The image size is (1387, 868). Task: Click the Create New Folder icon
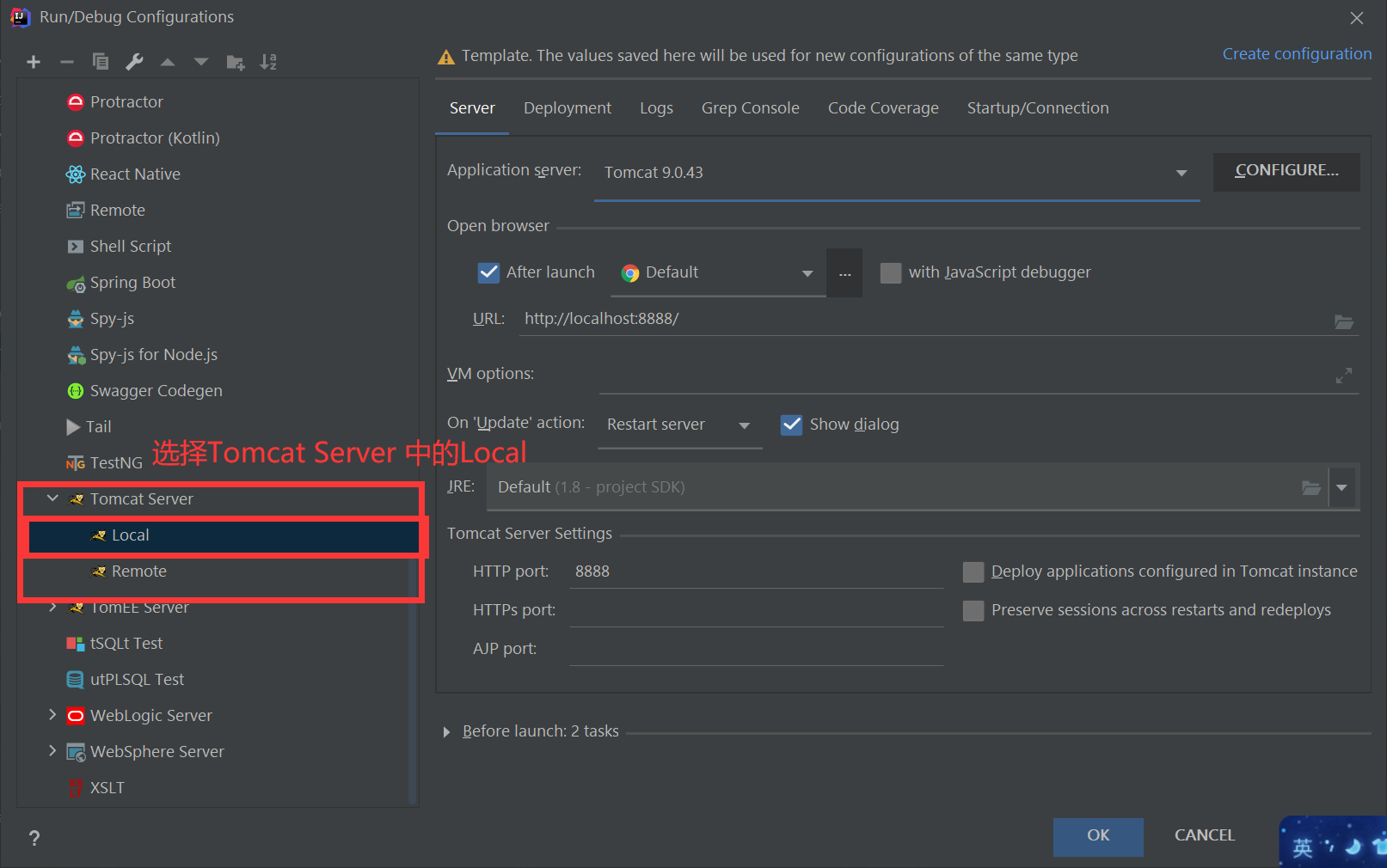pyautogui.click(x=235, y=62)
